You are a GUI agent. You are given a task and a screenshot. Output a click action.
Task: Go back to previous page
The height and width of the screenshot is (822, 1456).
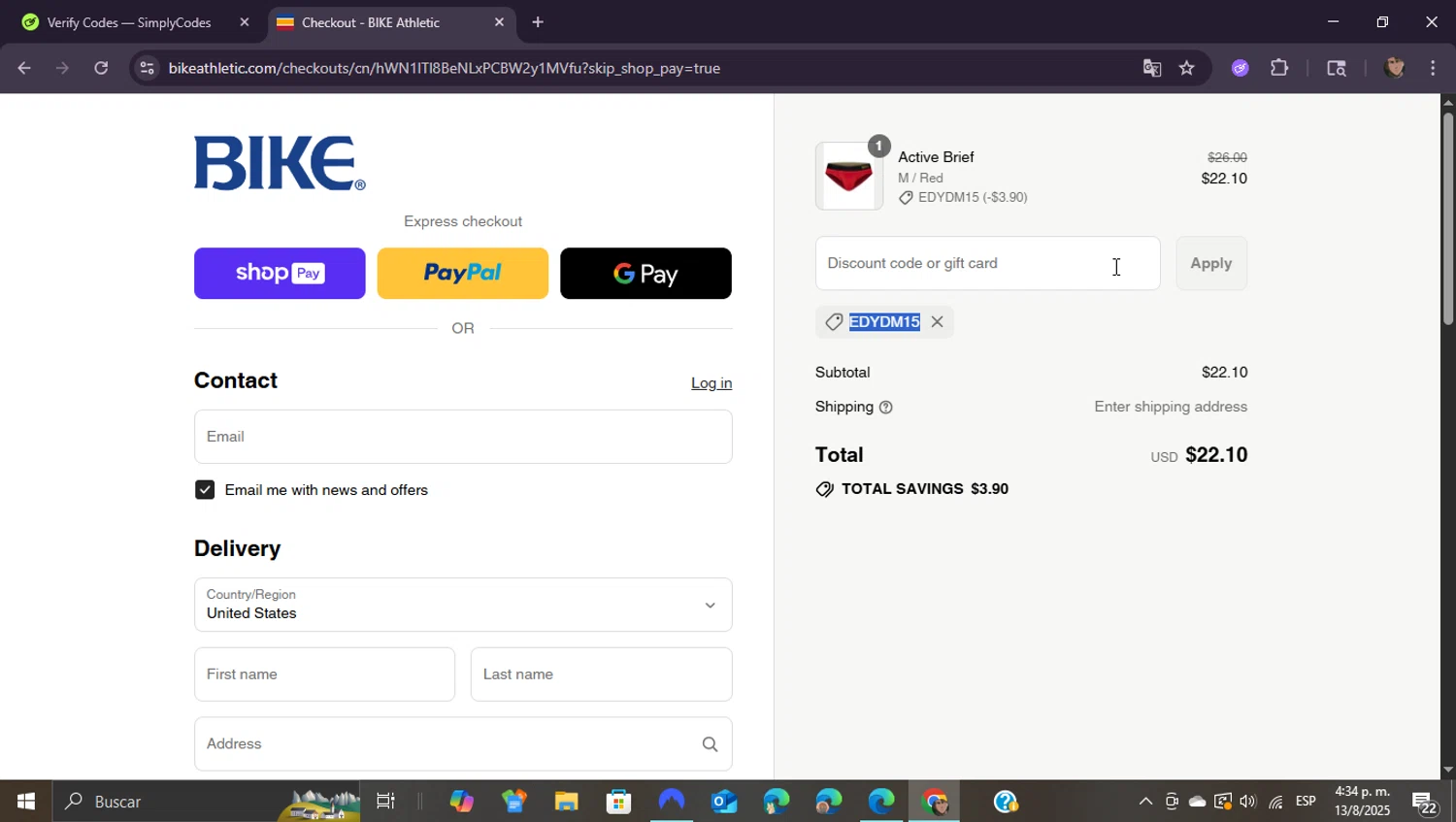pyautogui.click(x=24, y=68)
